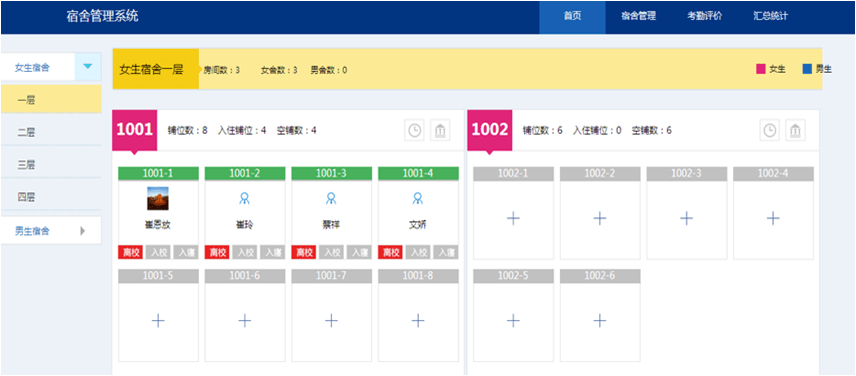Screen dimensions: 856x376
Task: Click the building icon for room 1001
Action: 440,131
